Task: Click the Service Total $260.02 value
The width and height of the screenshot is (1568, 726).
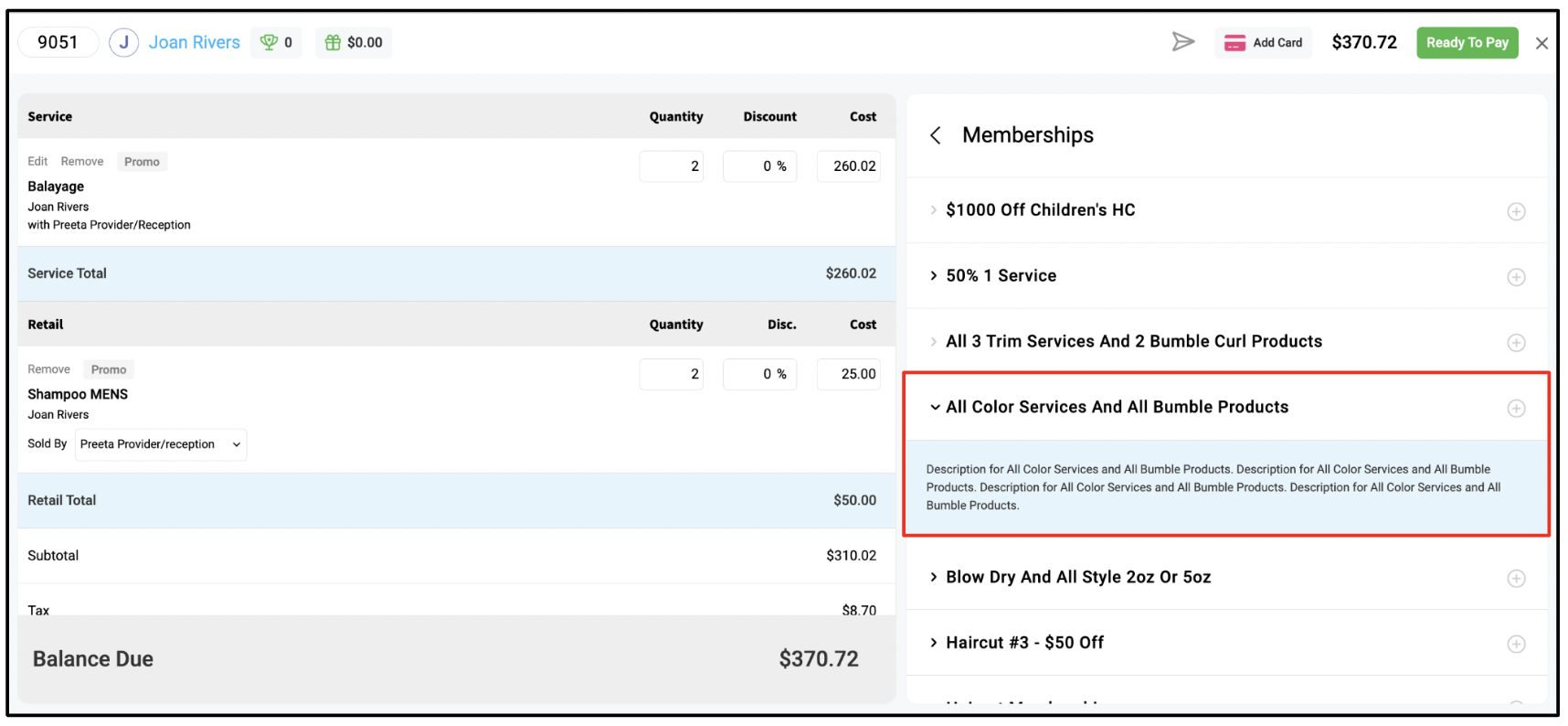Action: click(851, 273)
